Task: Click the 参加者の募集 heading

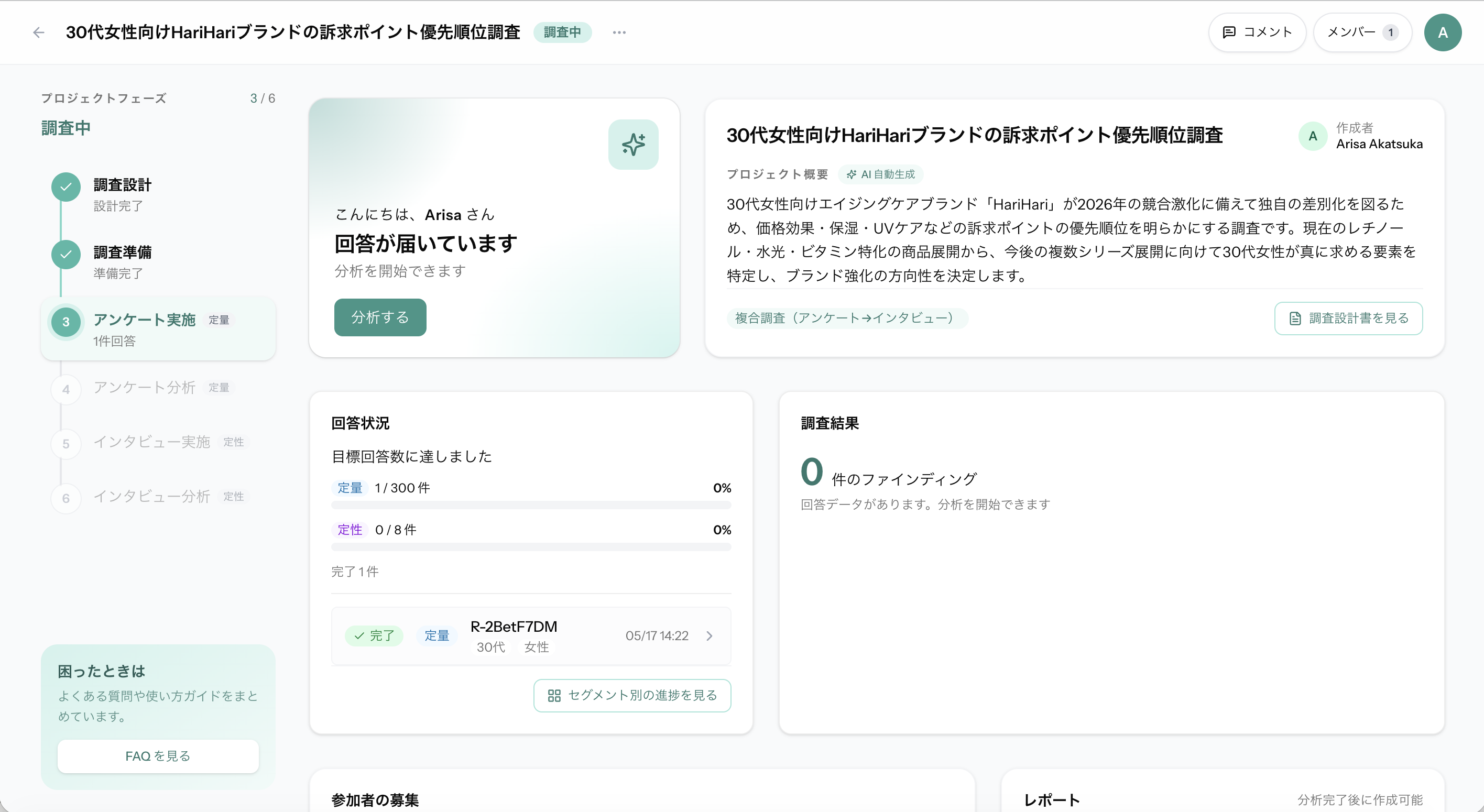Action: coord(375,800)
